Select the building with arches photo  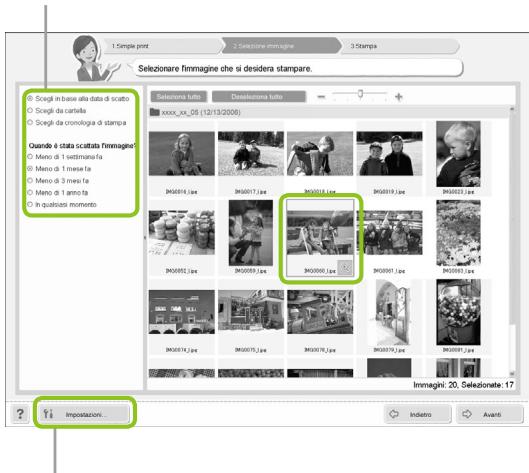click(x=182, y=312)
